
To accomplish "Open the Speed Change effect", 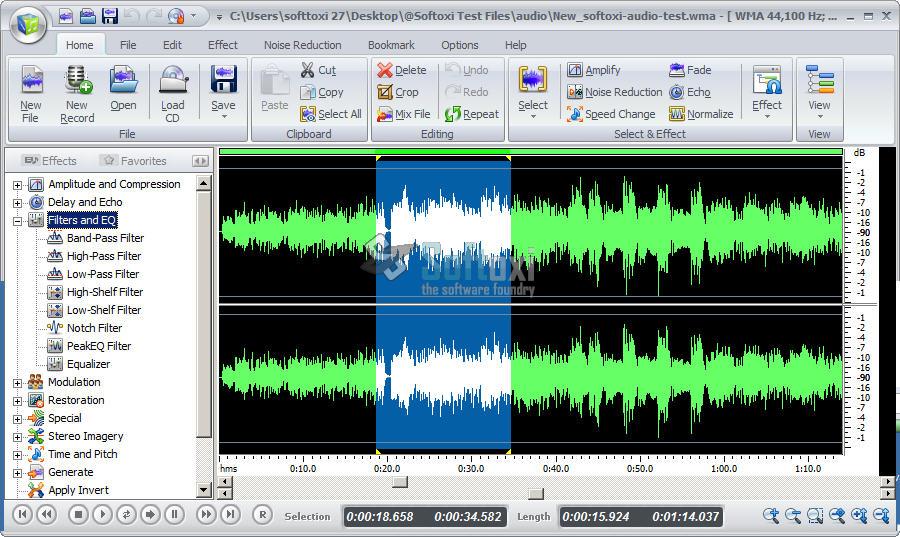I will (x=611, y=114).
